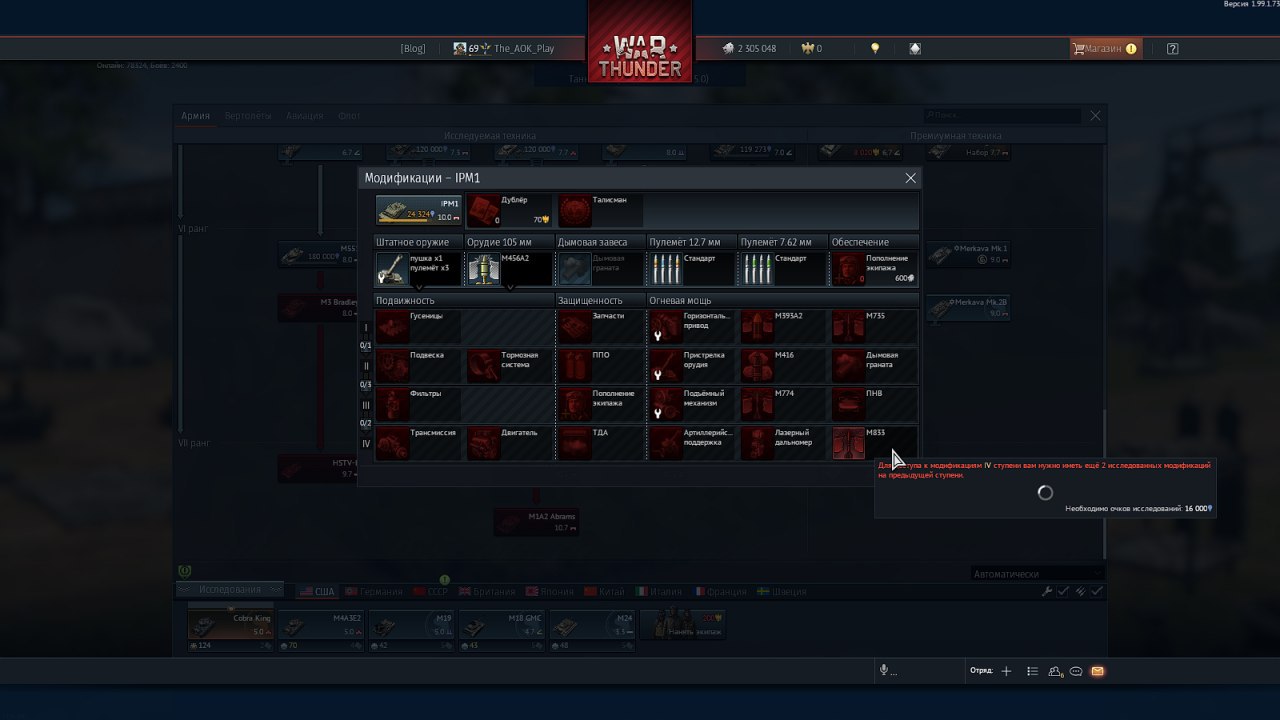Select the ПНВ night vision modification
Screen dimensions: 1280x720
point(874,405)
